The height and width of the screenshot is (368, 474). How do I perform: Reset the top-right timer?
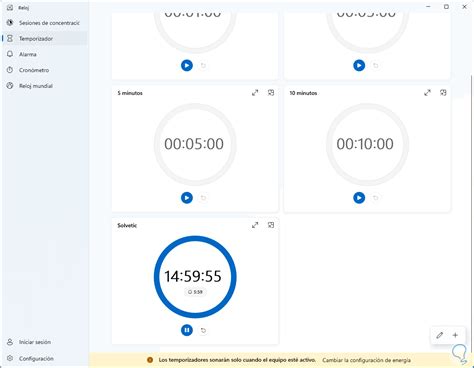[x=376, y=65]
